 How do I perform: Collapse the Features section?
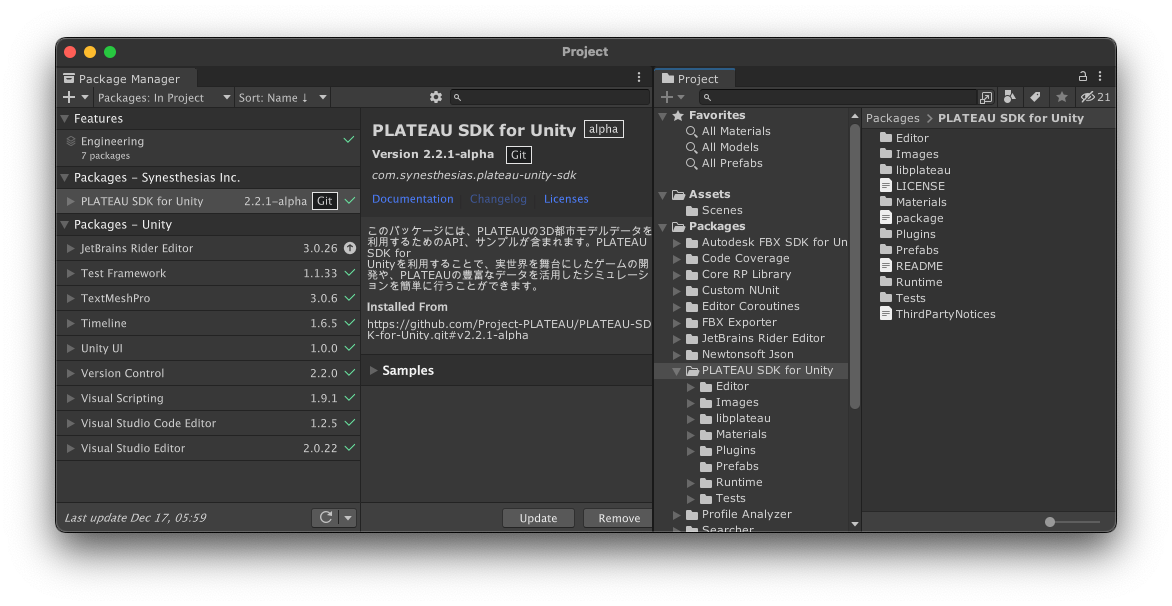(65, 118)
